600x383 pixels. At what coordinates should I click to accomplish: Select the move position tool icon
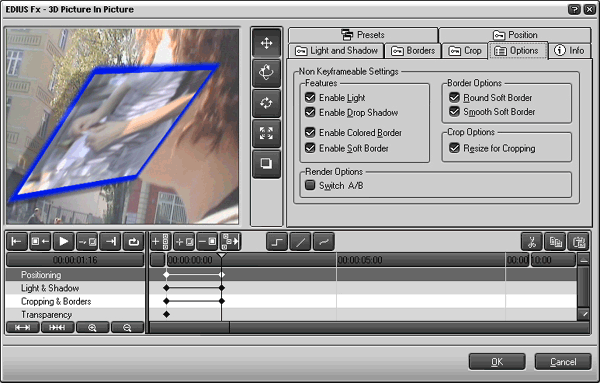(266, 43)
